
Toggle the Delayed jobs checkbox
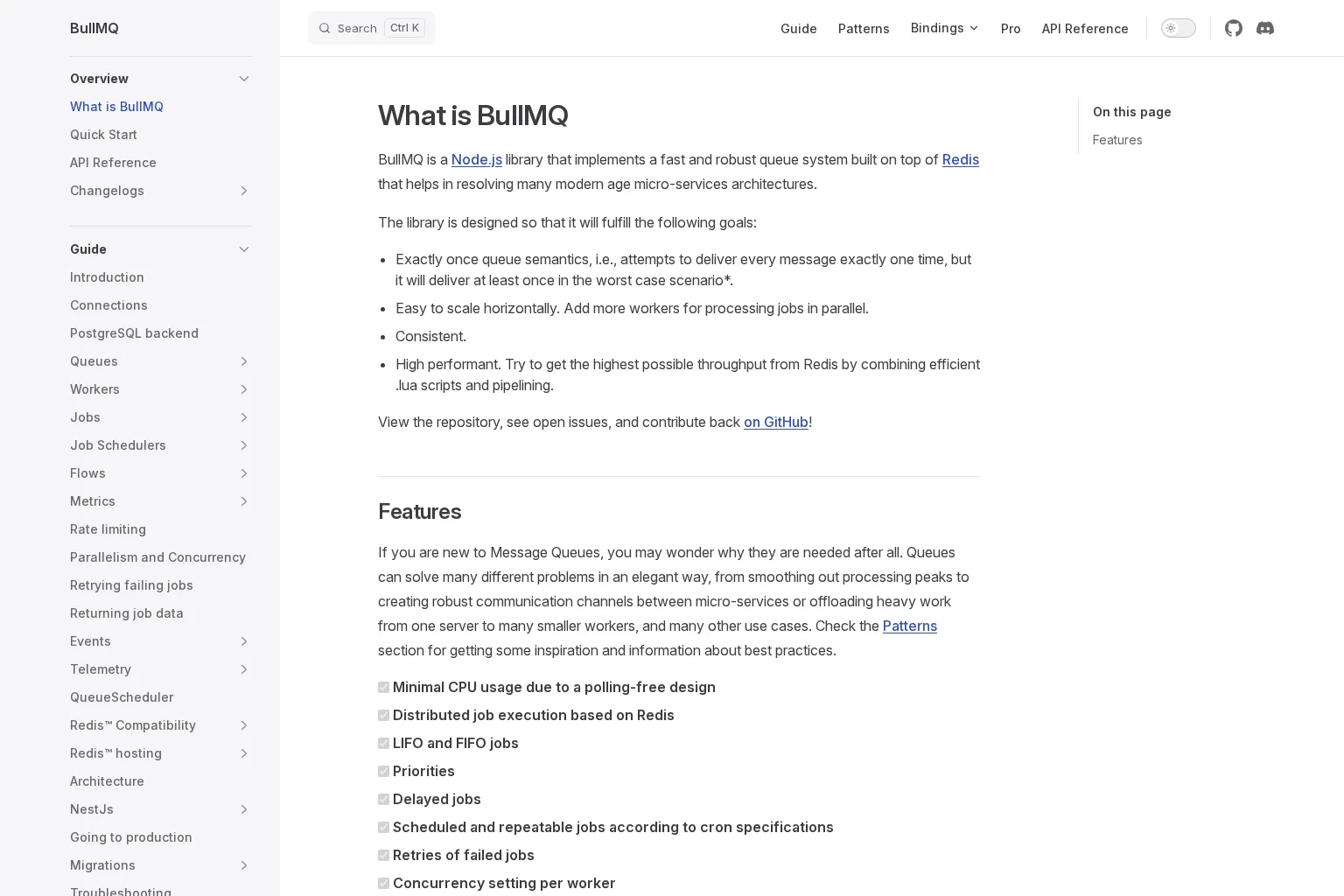tap(383, 800)
